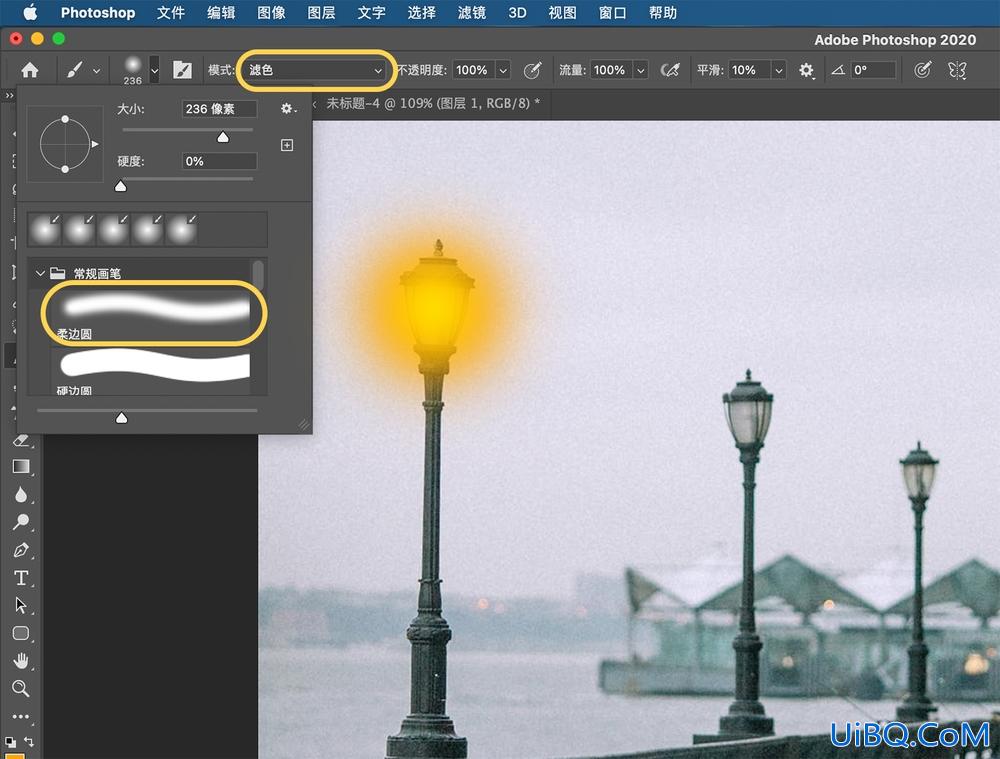Toggle pressure for opacity icon
This screenshot has height=759, width=1000.
pos(533,70)
